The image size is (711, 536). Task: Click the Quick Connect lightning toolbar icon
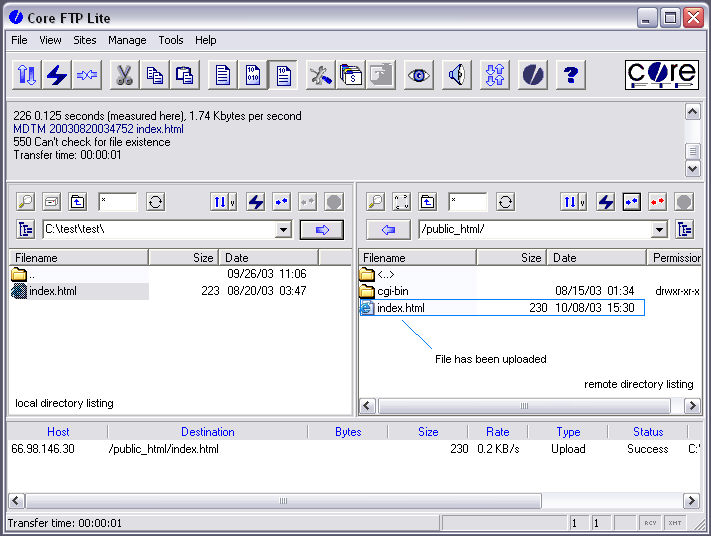pos(57,75)
